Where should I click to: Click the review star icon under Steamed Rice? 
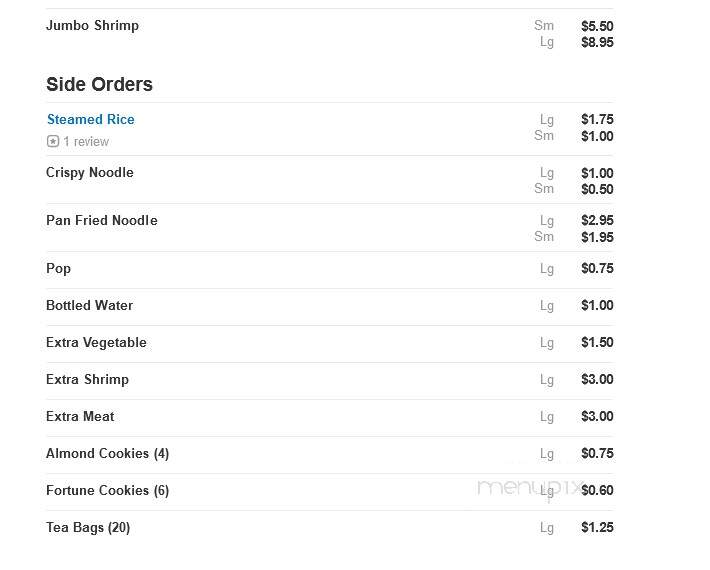pos(53,142)
